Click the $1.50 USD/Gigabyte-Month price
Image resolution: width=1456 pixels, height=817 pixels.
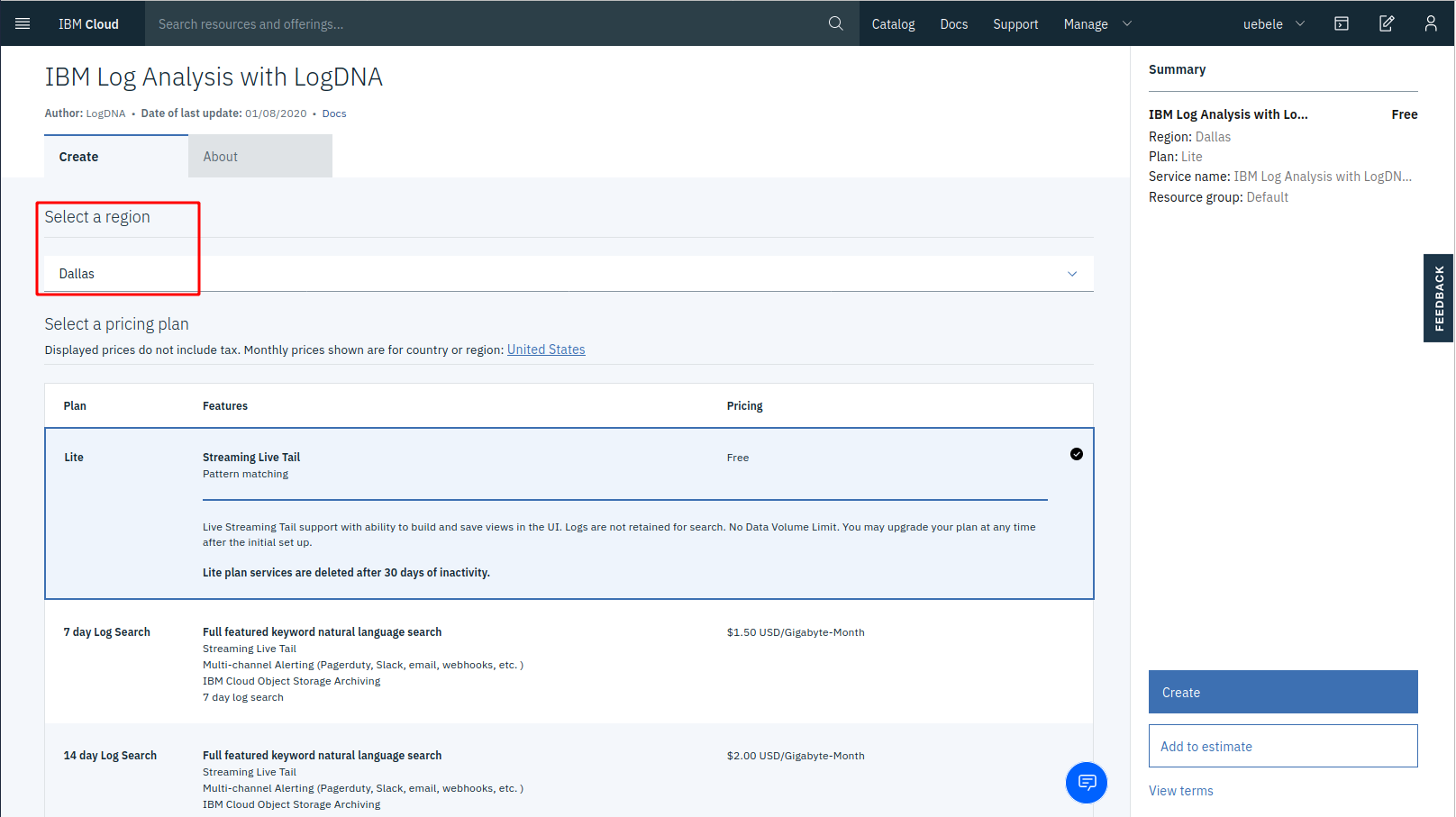click(796, 632)
